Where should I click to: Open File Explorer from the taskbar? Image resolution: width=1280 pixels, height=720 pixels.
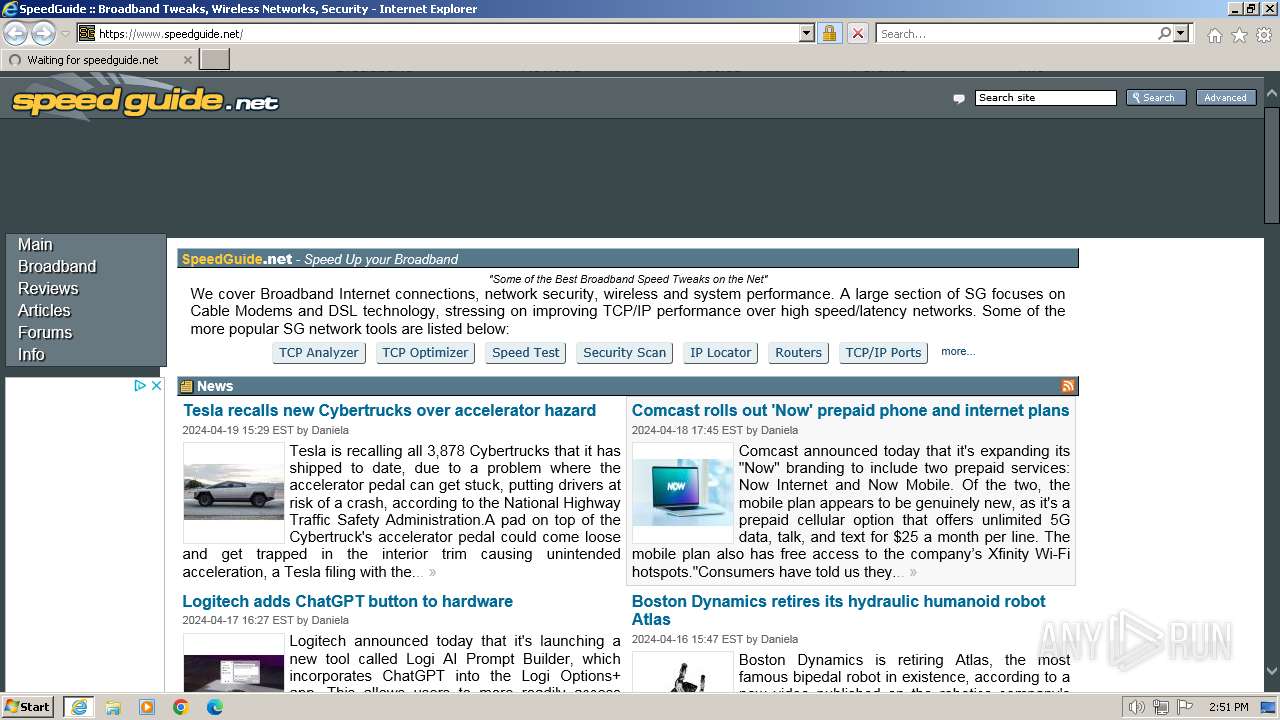pos(113,707)
